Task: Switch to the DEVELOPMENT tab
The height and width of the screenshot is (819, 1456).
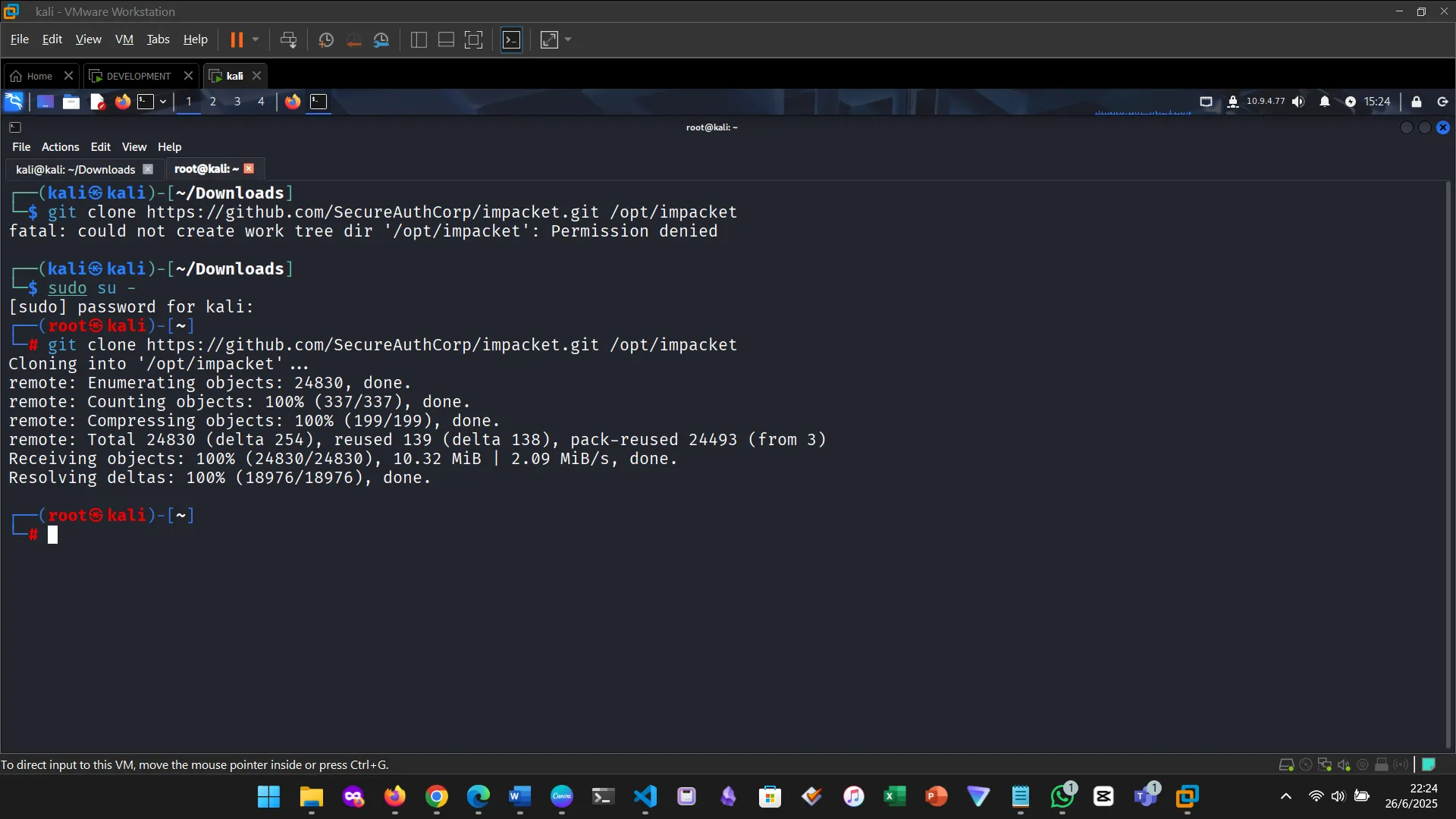Action: pyautogui.click(x=136, y=76)
